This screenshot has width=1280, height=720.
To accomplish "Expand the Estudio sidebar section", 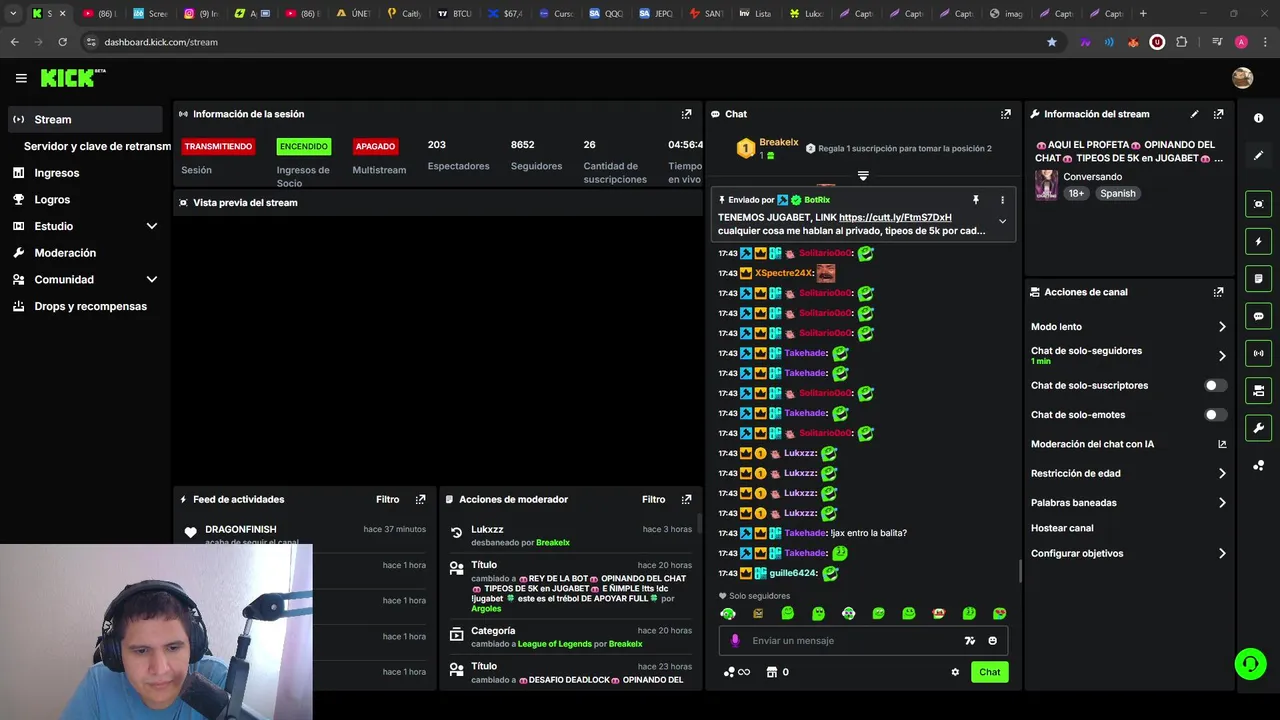I will 152,226.
